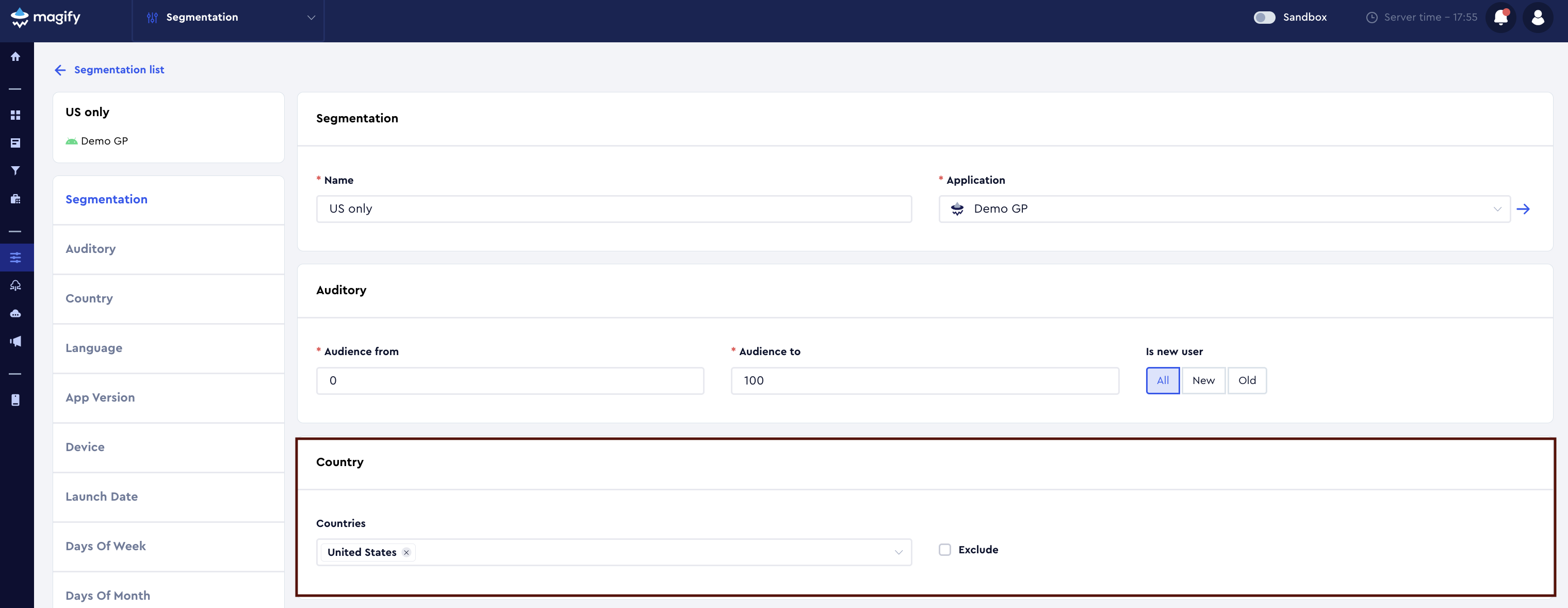The width and height of the screenshot is (1568, 608).
Task: Open the user profile avatar
Action: [1538, 18]
